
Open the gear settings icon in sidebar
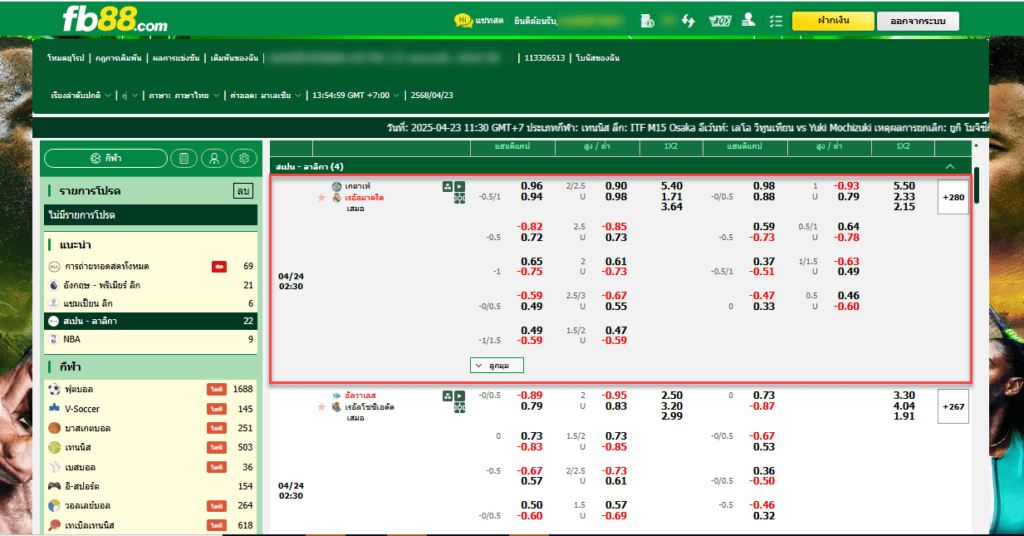(x=244, y=158)
